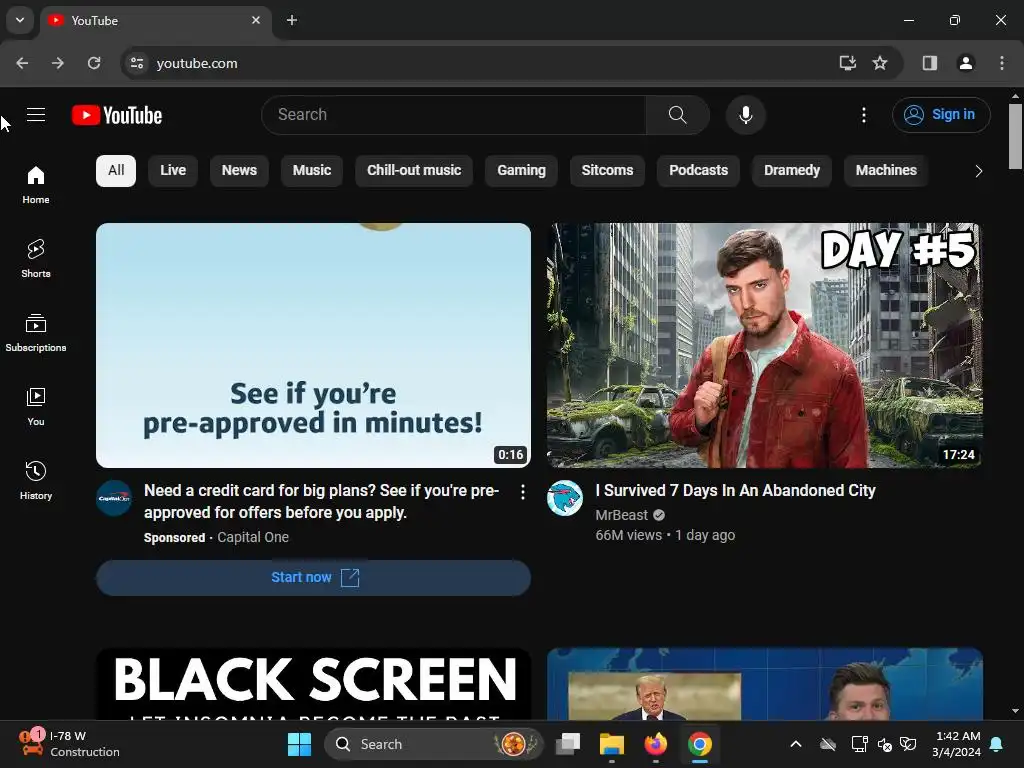Click browser back arrow
Screen dimensions: 1024x768
(22, 63)
